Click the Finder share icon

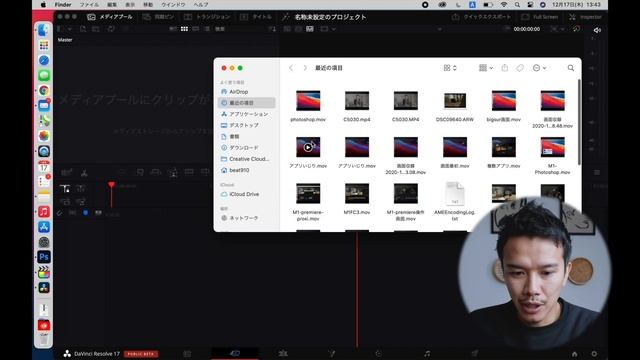point(504,68)
